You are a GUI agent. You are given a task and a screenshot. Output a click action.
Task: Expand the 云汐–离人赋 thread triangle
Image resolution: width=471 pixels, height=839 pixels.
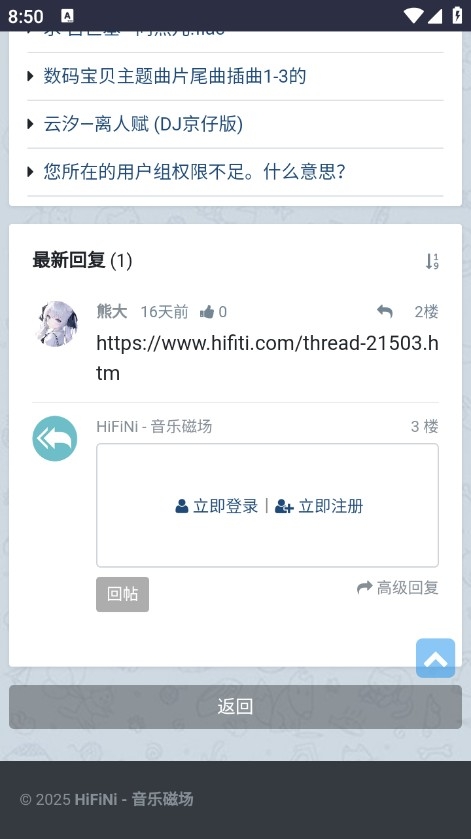(x=31, y=124)
